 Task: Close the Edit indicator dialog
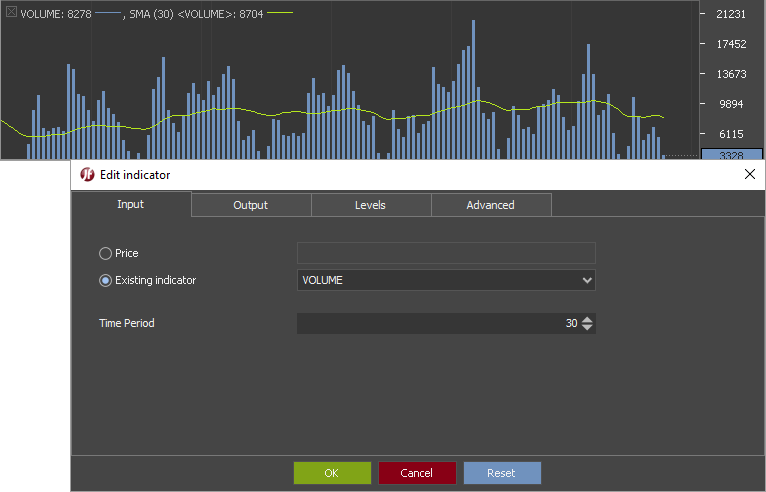[750, 174]
